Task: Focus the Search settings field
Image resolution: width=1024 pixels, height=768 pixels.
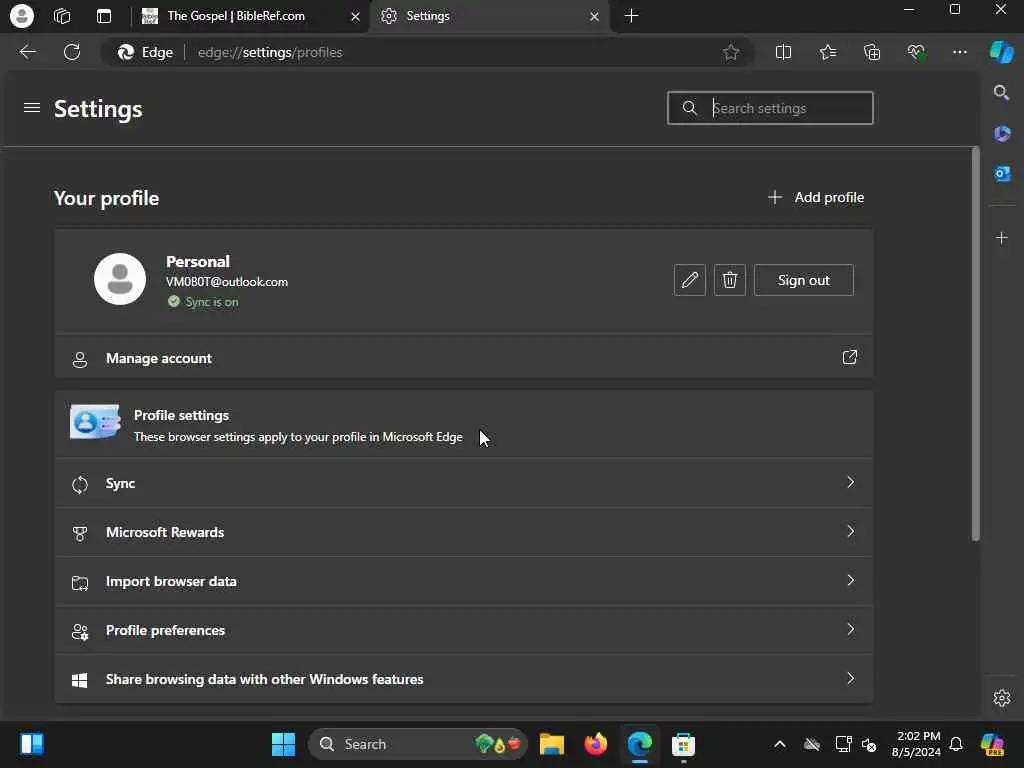Action: coord(770,108)
